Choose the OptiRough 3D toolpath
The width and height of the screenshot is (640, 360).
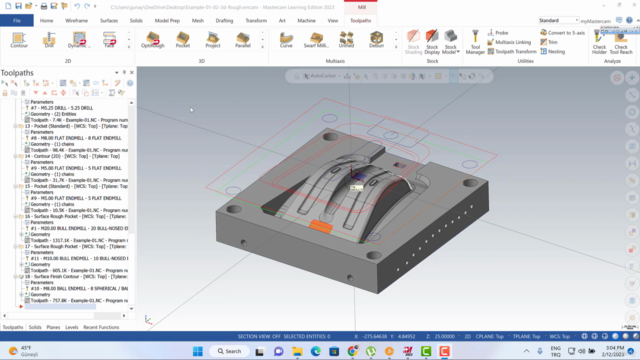(x=153, y=40)
